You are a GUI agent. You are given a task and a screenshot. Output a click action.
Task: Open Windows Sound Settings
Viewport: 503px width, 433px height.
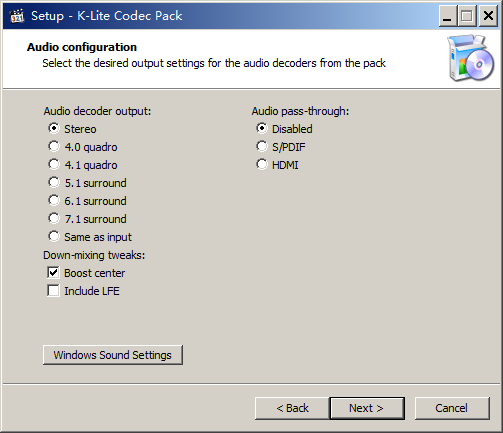click(x=113, y=355)
